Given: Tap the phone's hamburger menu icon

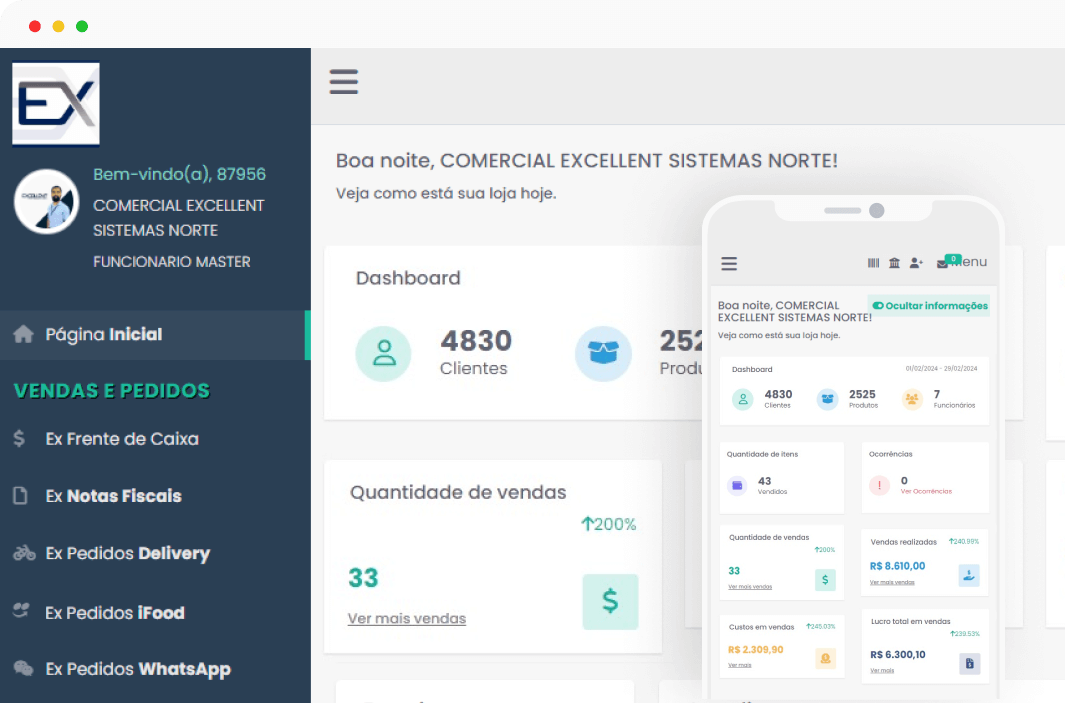Looking at the screenshot, I should coord(729,264).
